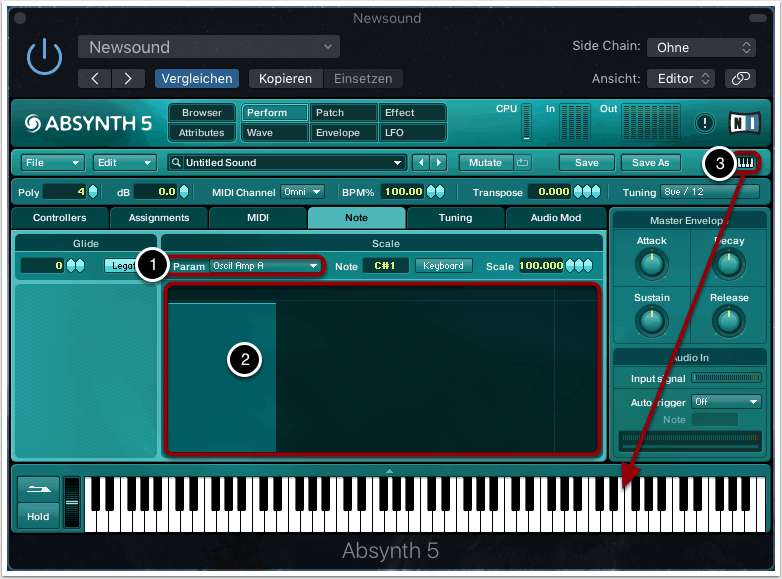Click the link chain icon
Image resolution: width=782 pixels, height=579 pixels.
pos(740,78)
